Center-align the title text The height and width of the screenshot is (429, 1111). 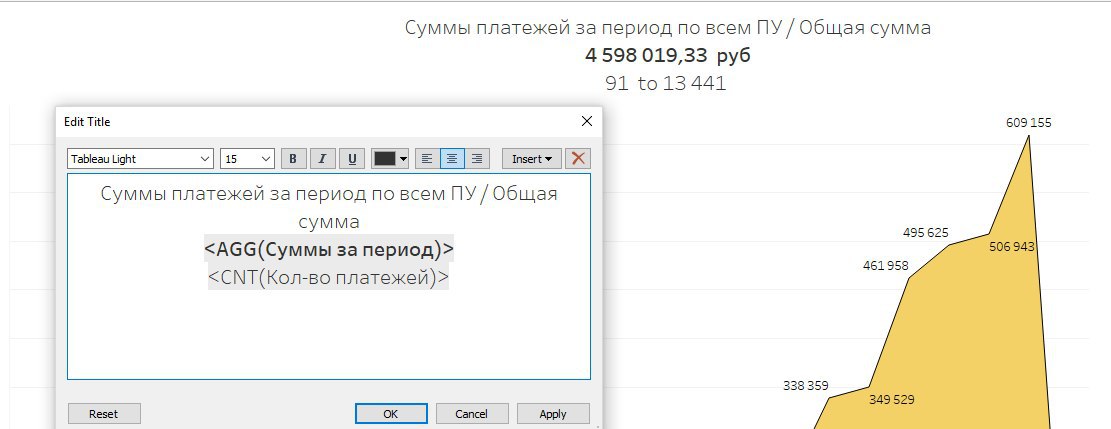click(452, 159)
